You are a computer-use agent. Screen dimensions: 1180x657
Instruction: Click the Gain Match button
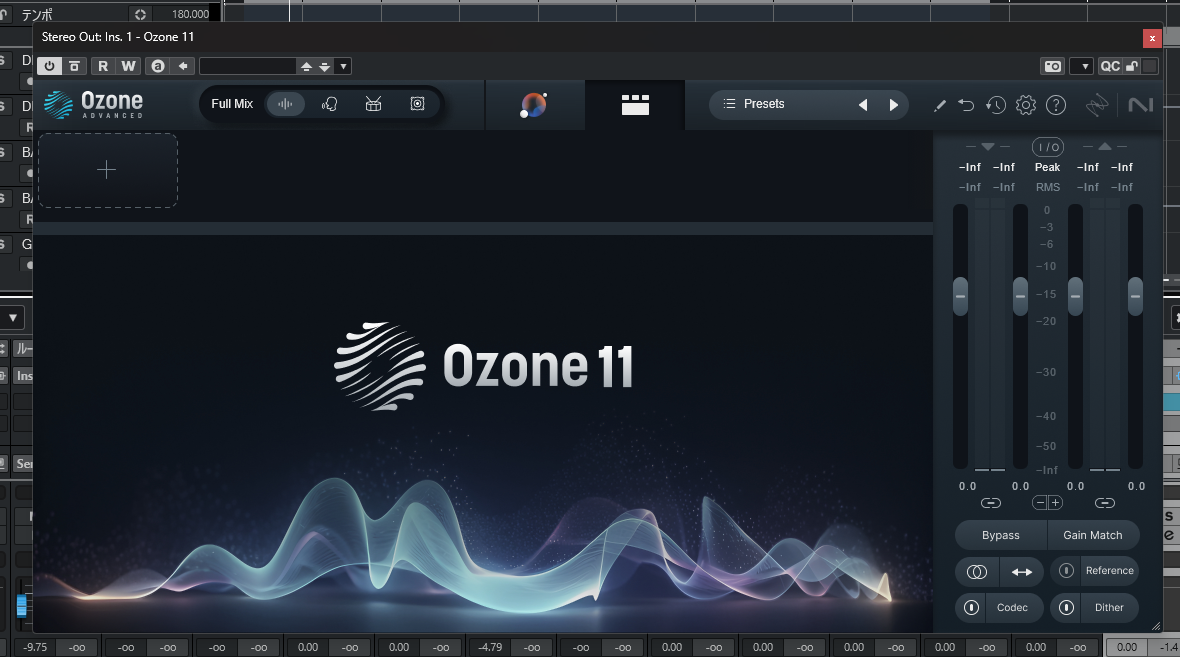coord(1092,535)
